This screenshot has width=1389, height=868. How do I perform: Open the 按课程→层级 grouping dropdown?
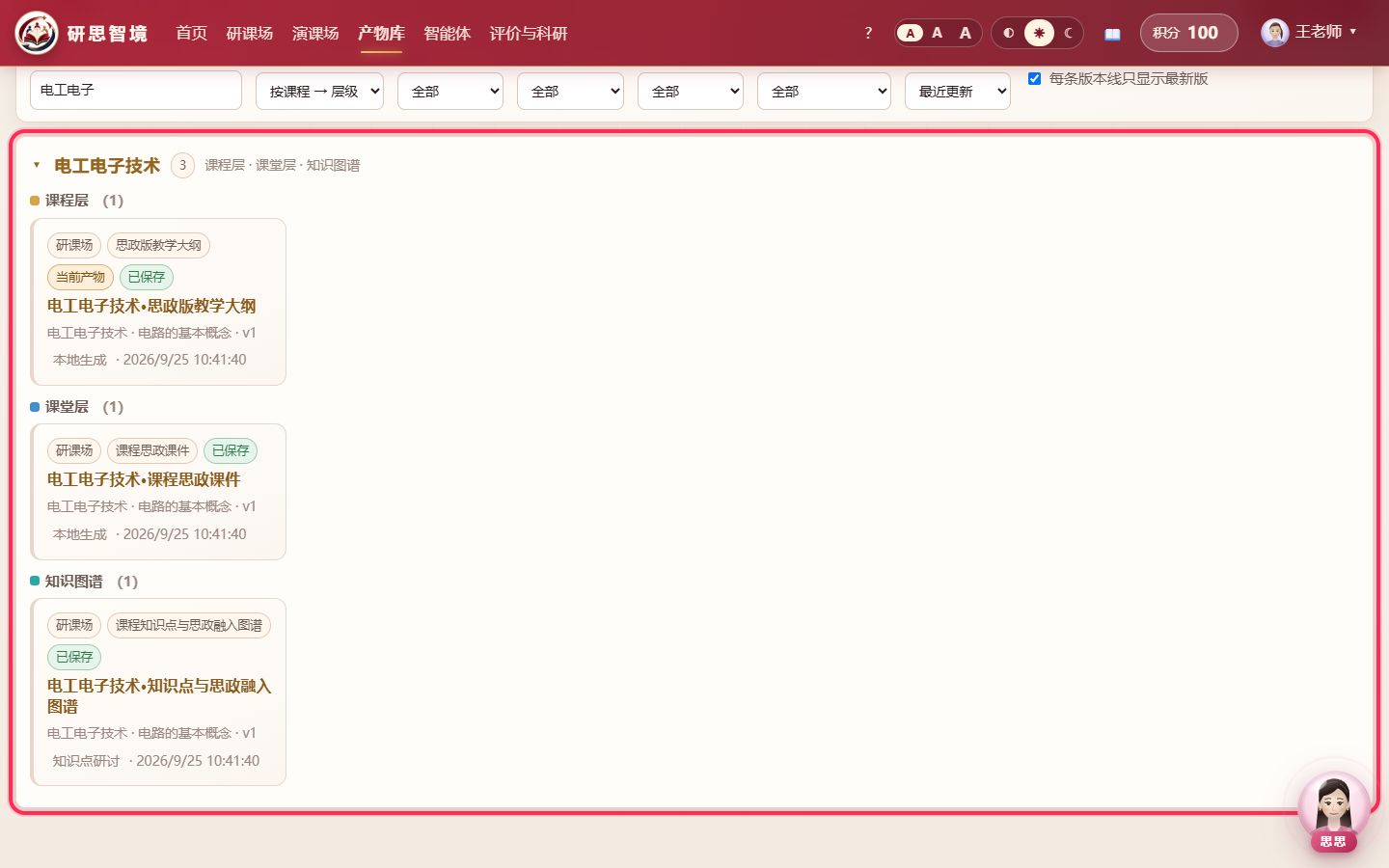click(x=319, y=91)
